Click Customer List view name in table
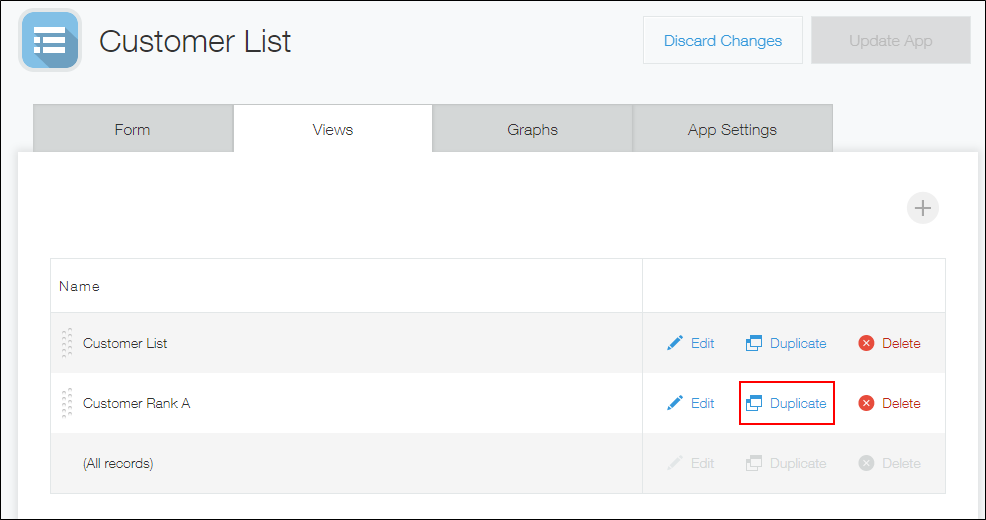The width and height of the screenshot is (986, 520). click(x=125, y=343)
